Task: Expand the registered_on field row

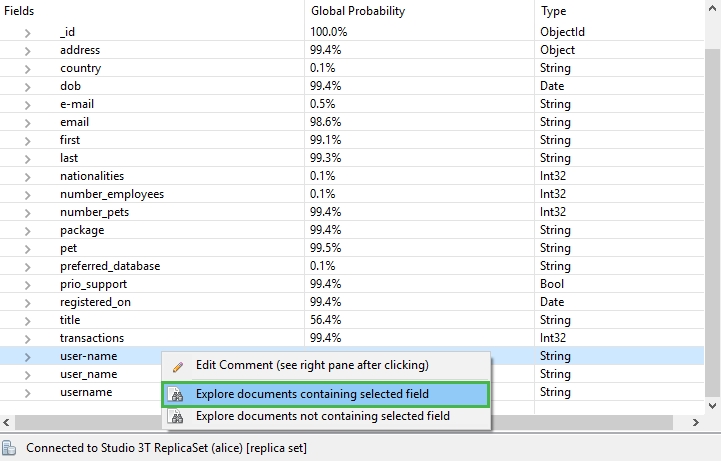Action: coord(28,303)
